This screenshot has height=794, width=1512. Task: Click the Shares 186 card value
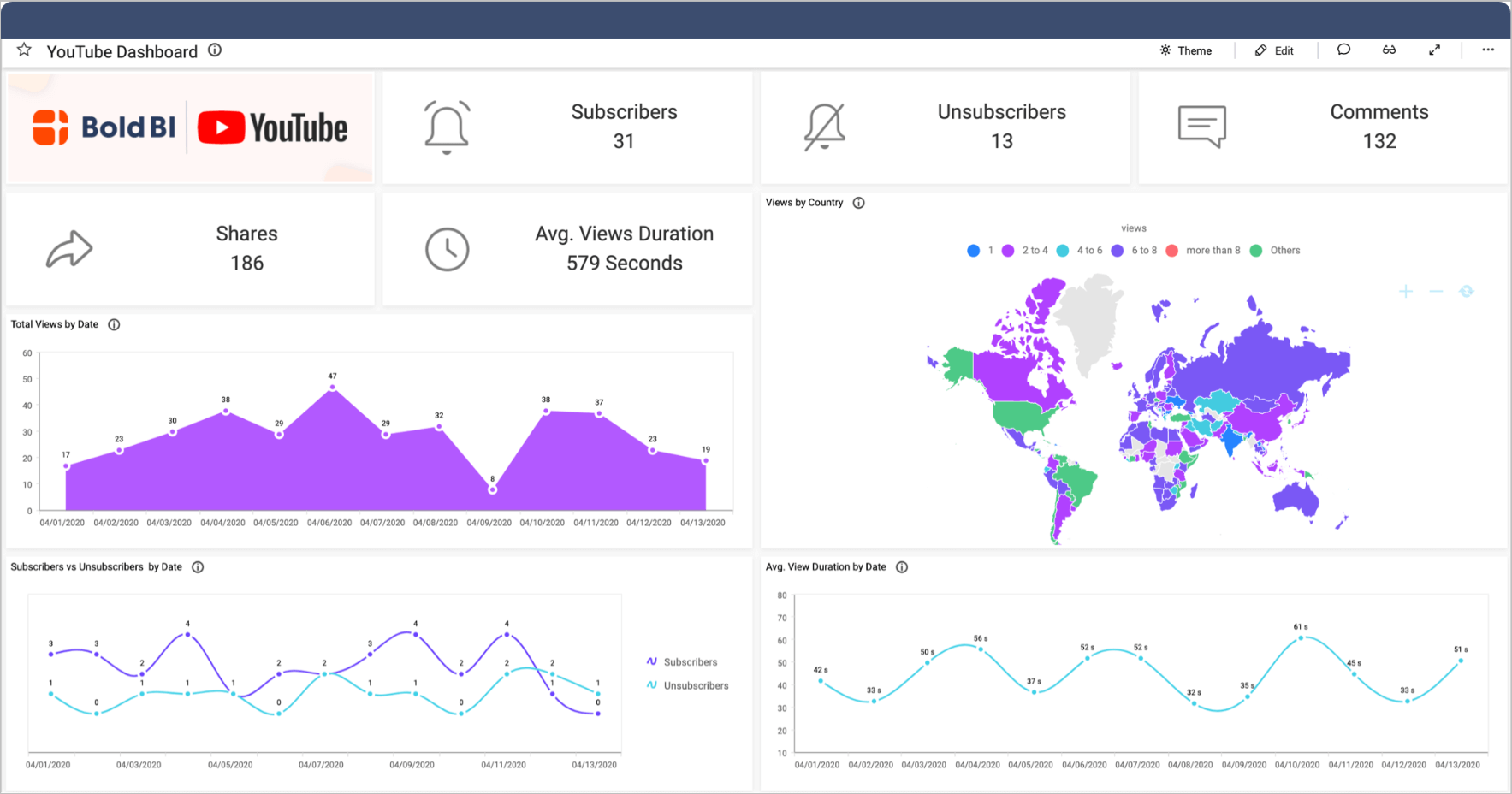click(x=246, y=264)
